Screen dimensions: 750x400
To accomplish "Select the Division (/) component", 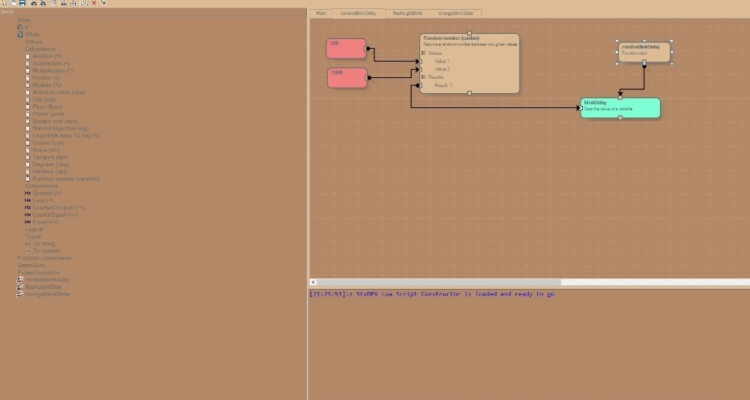I will (x=46, y=78).
